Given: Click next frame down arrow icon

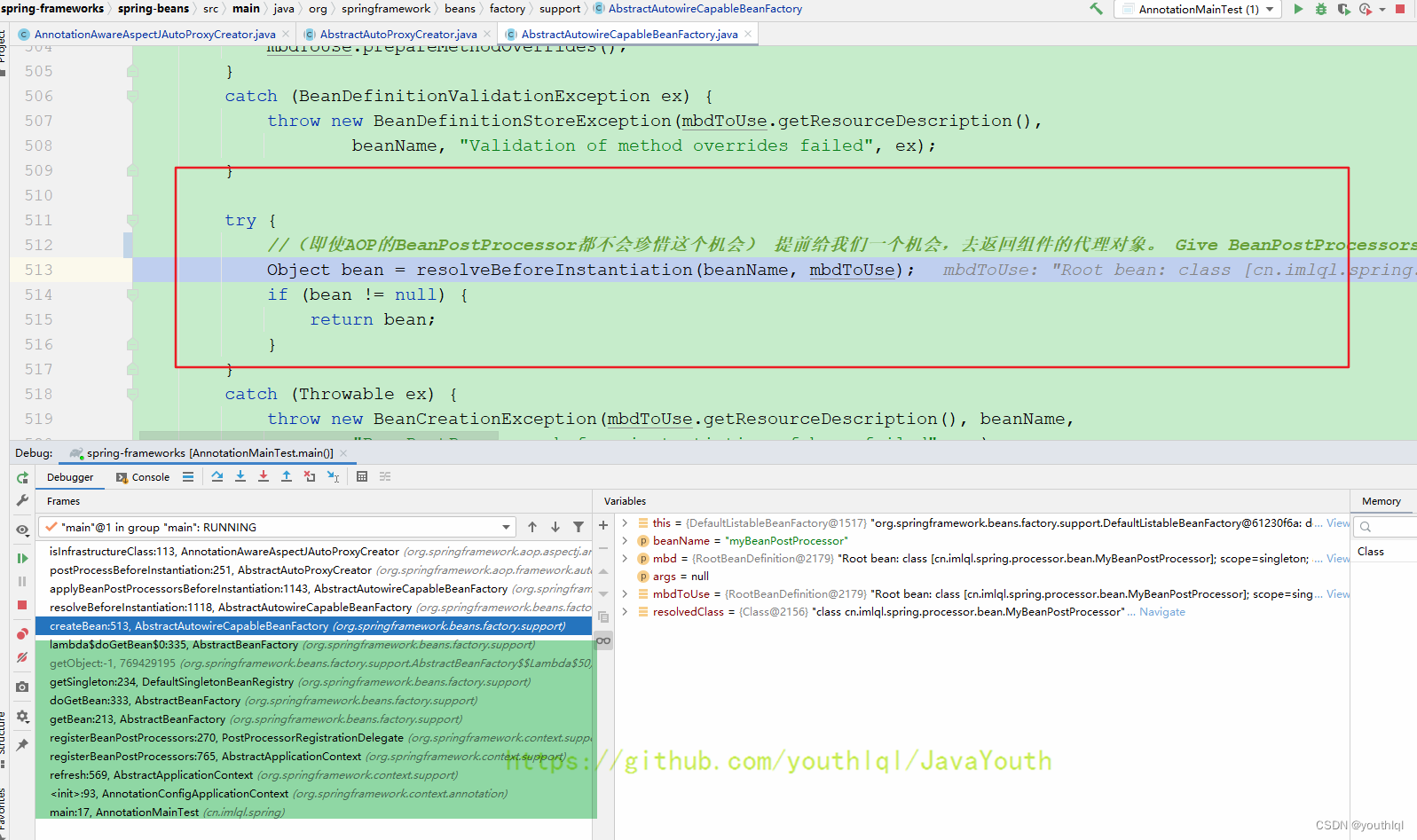Looking at the screenshot, I should coord(555,527).
